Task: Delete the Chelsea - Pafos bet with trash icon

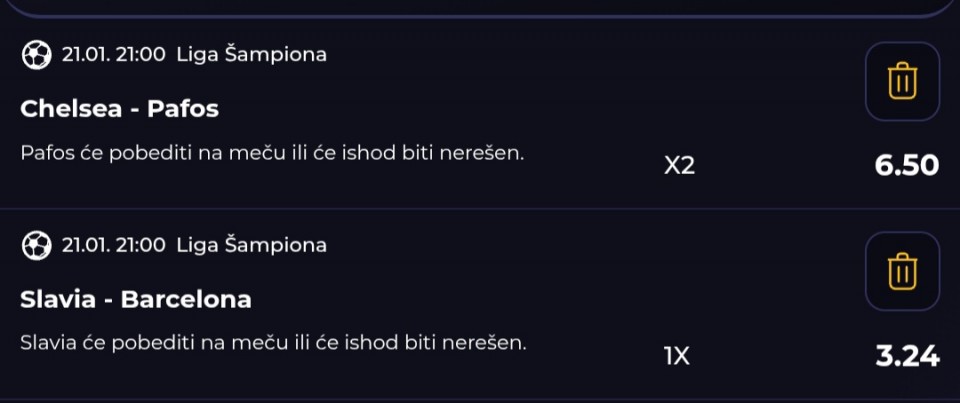Action: 902,81
